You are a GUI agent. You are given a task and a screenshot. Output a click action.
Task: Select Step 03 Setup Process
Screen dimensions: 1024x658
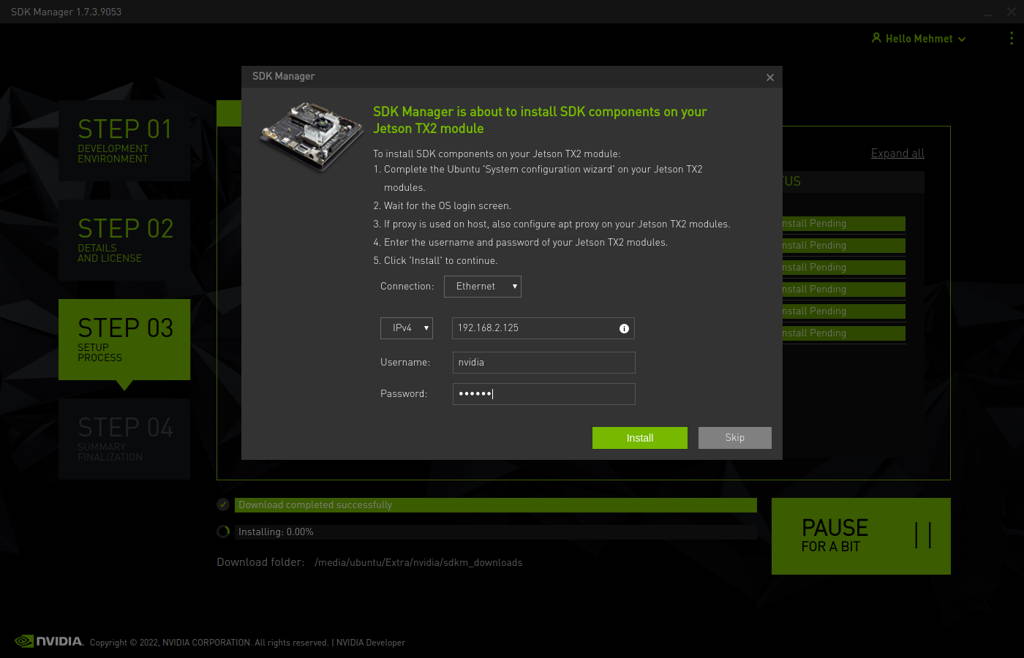(124, 339)
